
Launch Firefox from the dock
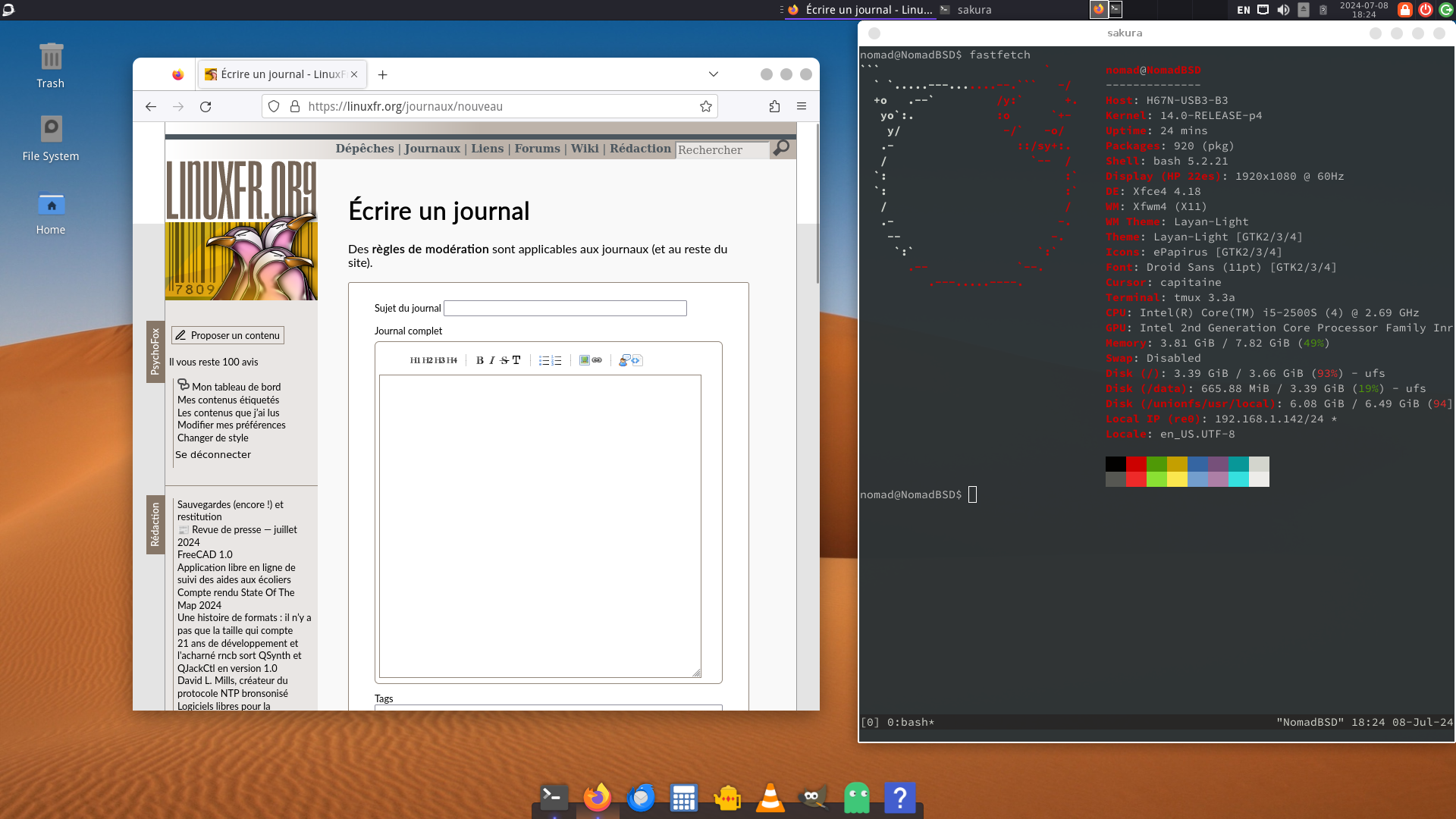(x=598, y=797)
